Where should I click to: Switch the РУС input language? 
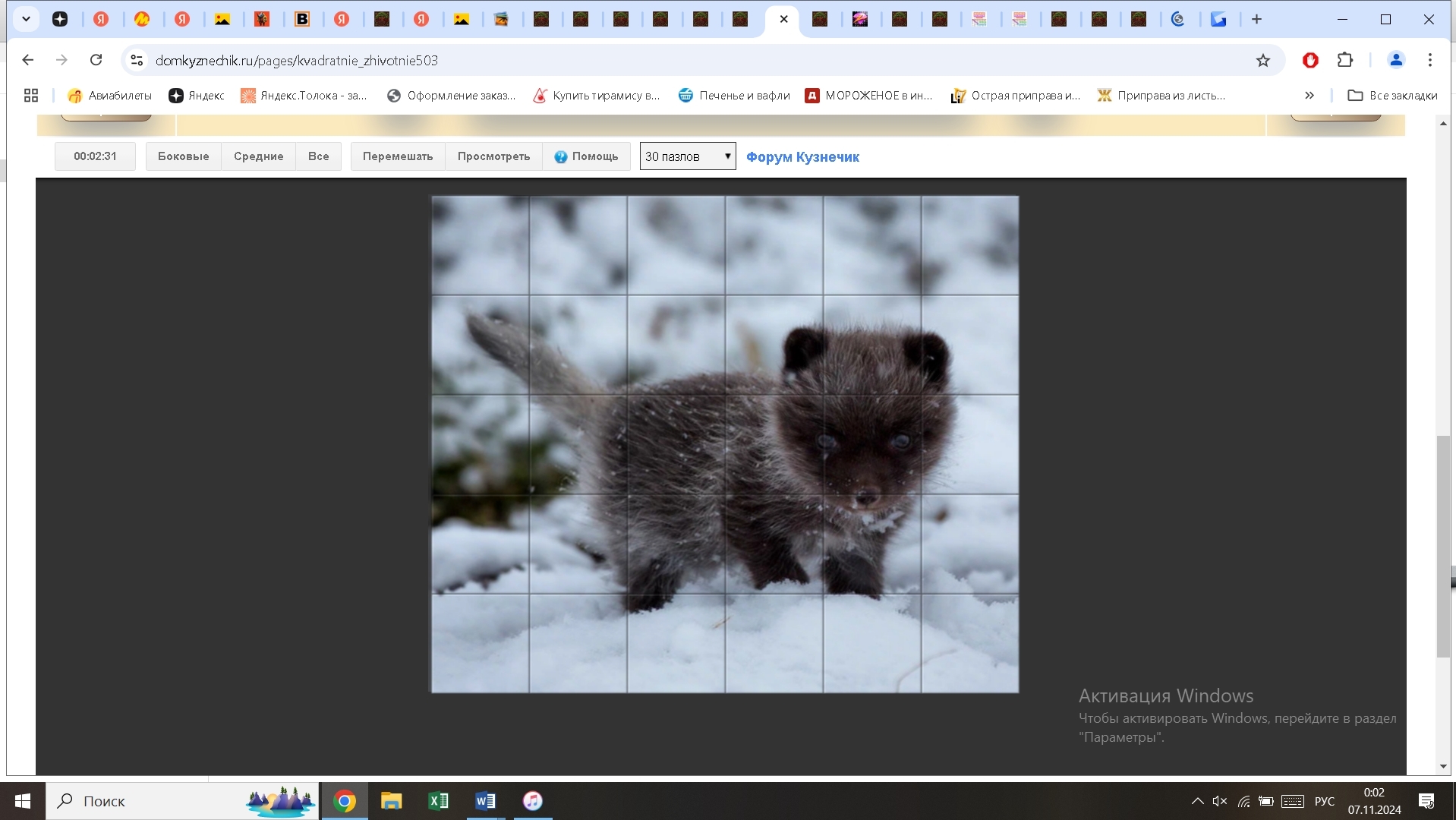pyautogui.click(x=1325, y=801)
